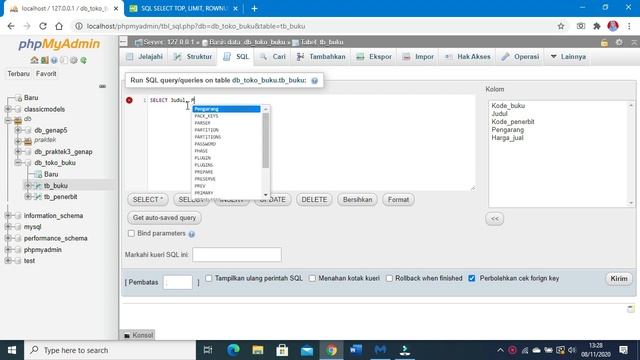Screen dimensions: 640x360
Task: Submit the query with Kirim button
Action: [x=619, y=279]
